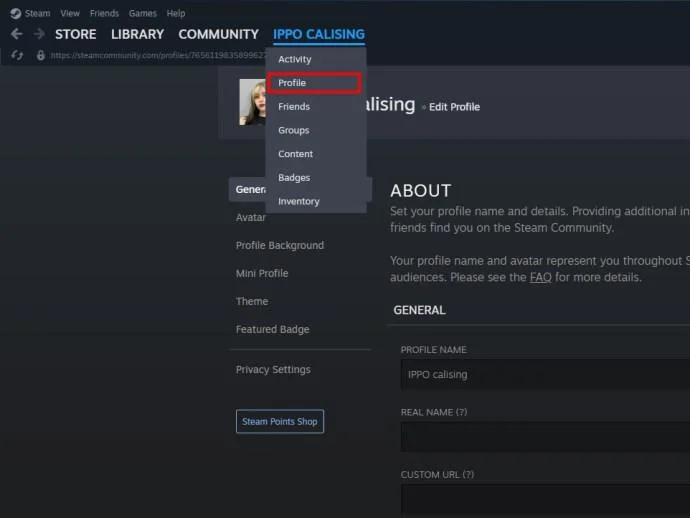Image resolution: width=690 pixels, height=518 pixels.
Task: Open the Help menu
Action: pos(176,14)
